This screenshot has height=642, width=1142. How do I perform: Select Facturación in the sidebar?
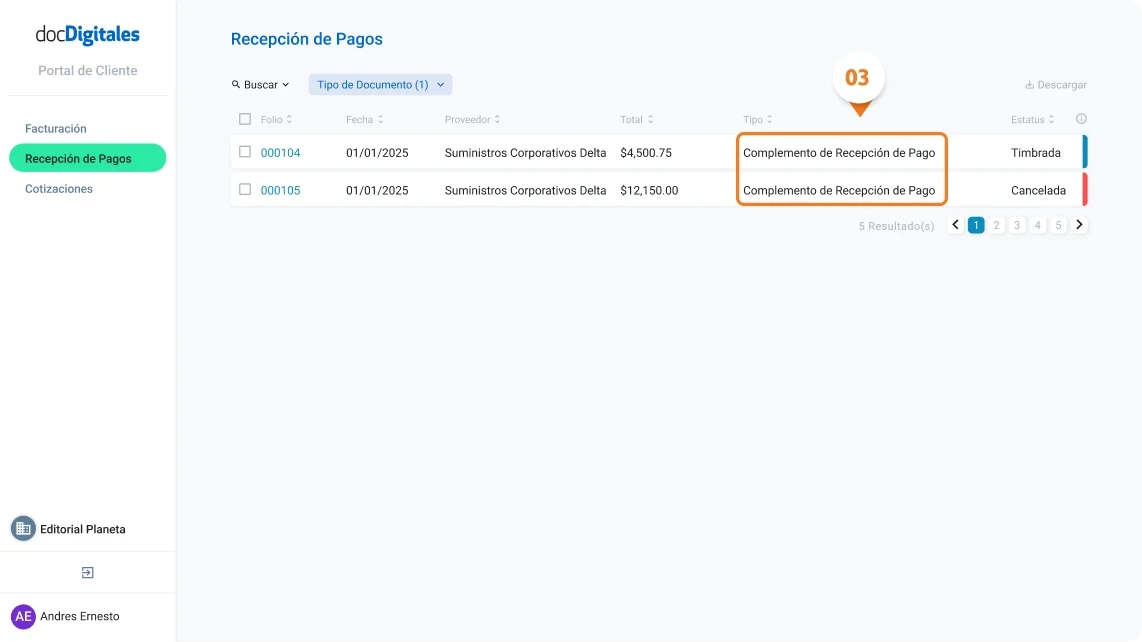tap(57, 128)
